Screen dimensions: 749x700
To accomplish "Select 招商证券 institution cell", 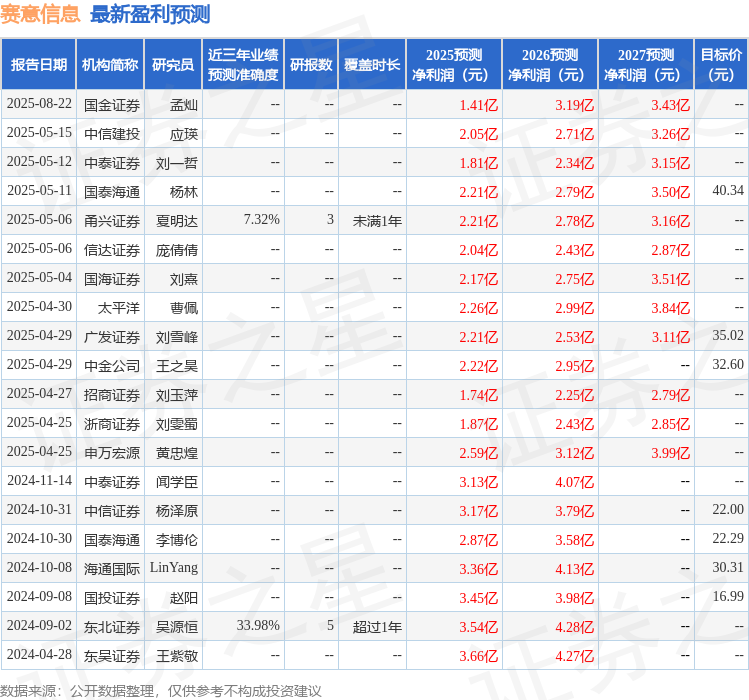I will pyautogui.click(x=112, y=395).
